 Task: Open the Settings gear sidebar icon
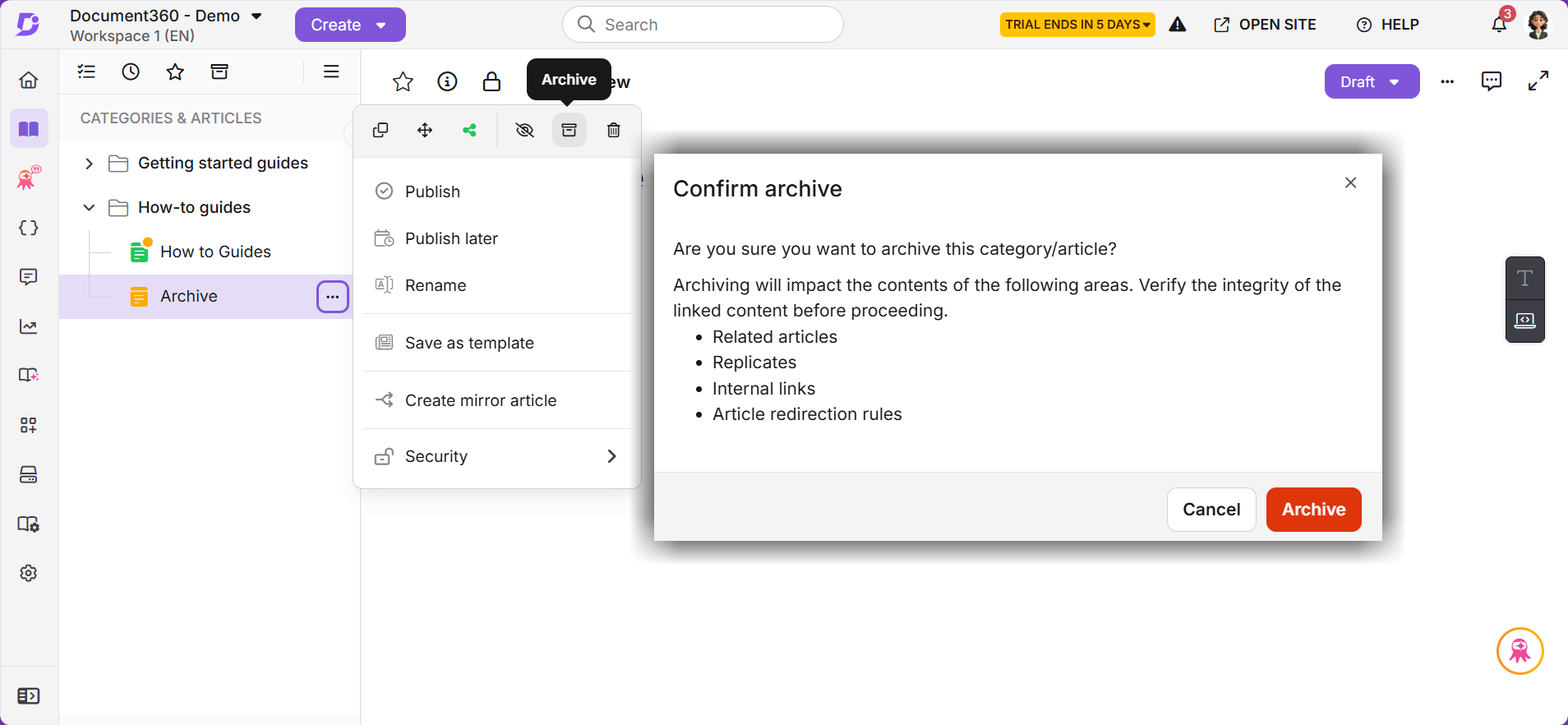(29, 573)
